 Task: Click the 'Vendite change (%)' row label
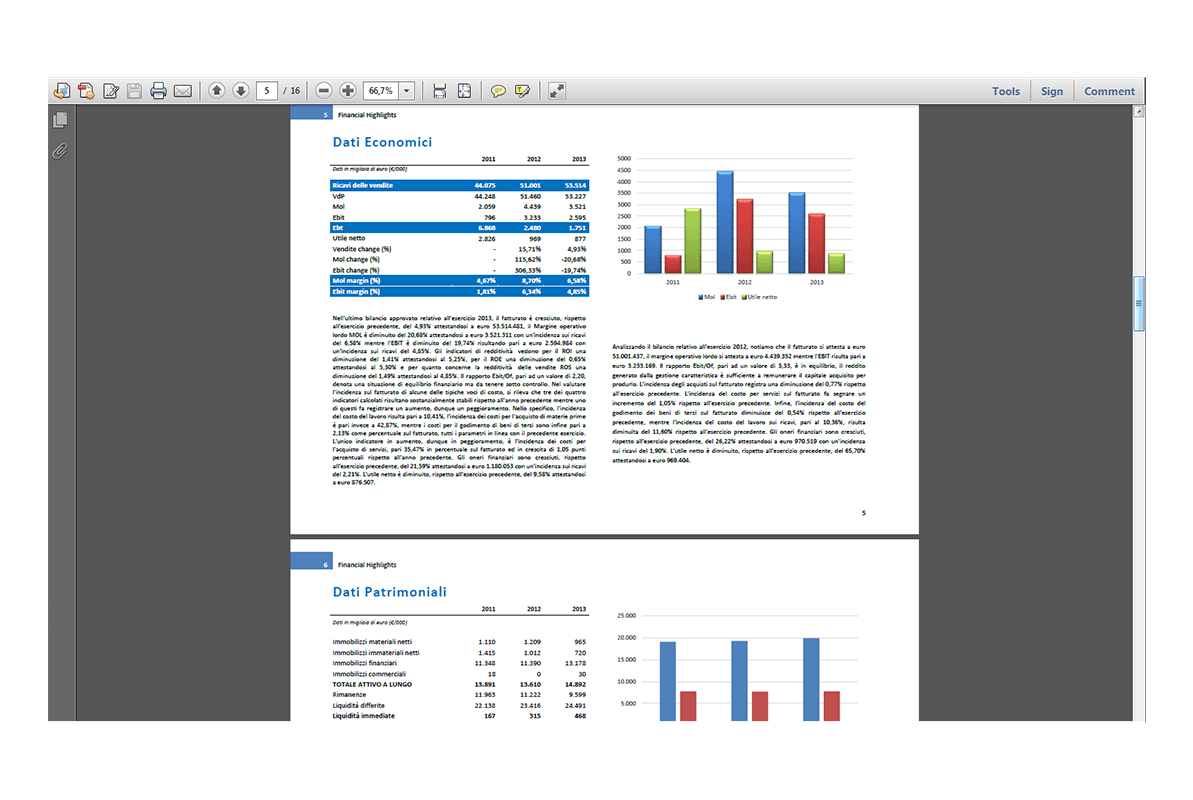[x=361, y=249]
